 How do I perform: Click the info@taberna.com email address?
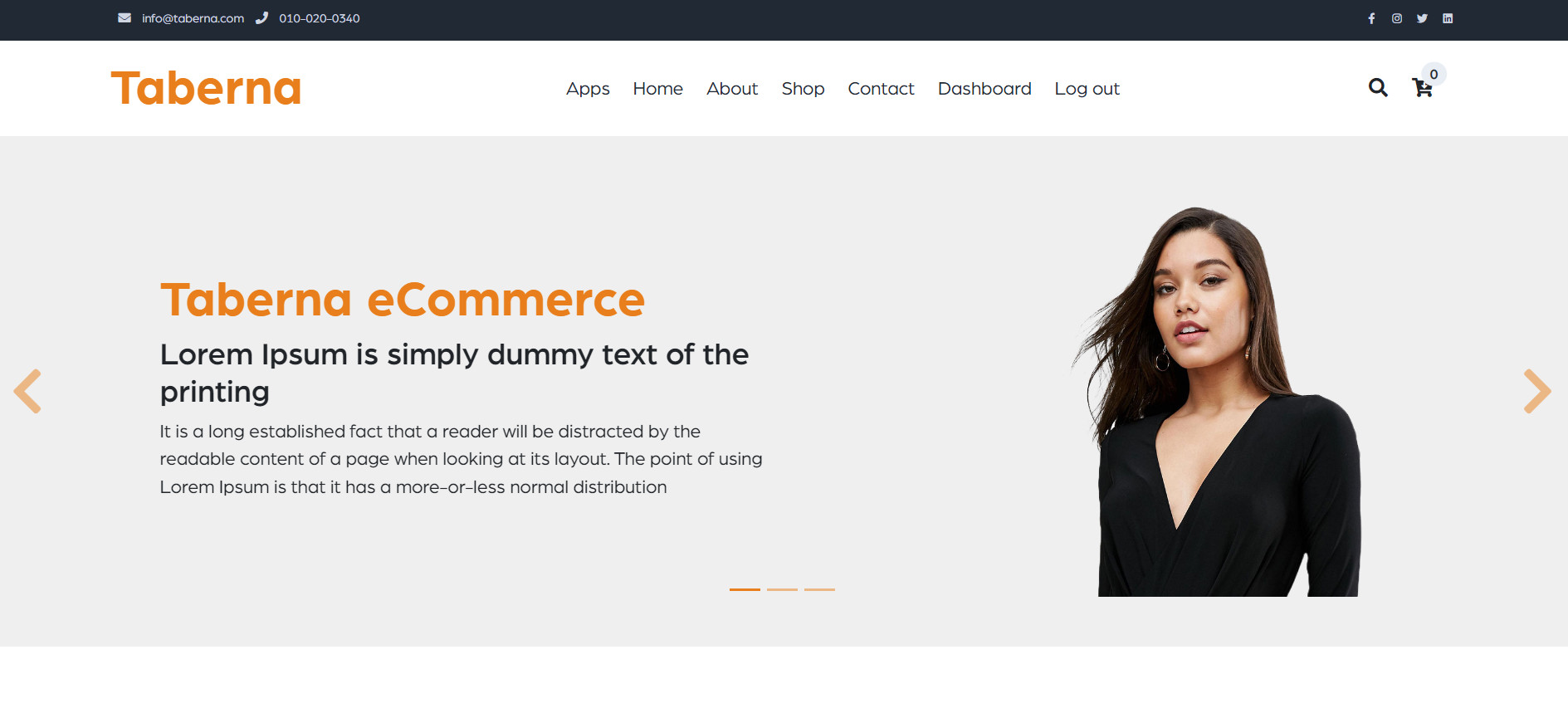pos(193,18)
